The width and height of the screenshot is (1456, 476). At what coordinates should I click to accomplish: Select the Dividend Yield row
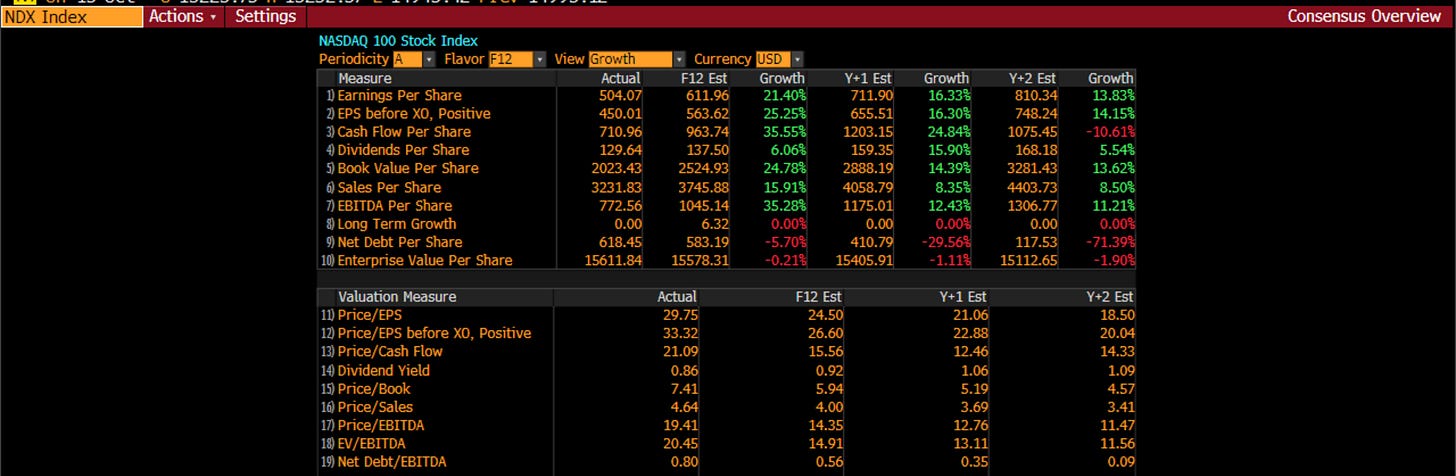726,370
